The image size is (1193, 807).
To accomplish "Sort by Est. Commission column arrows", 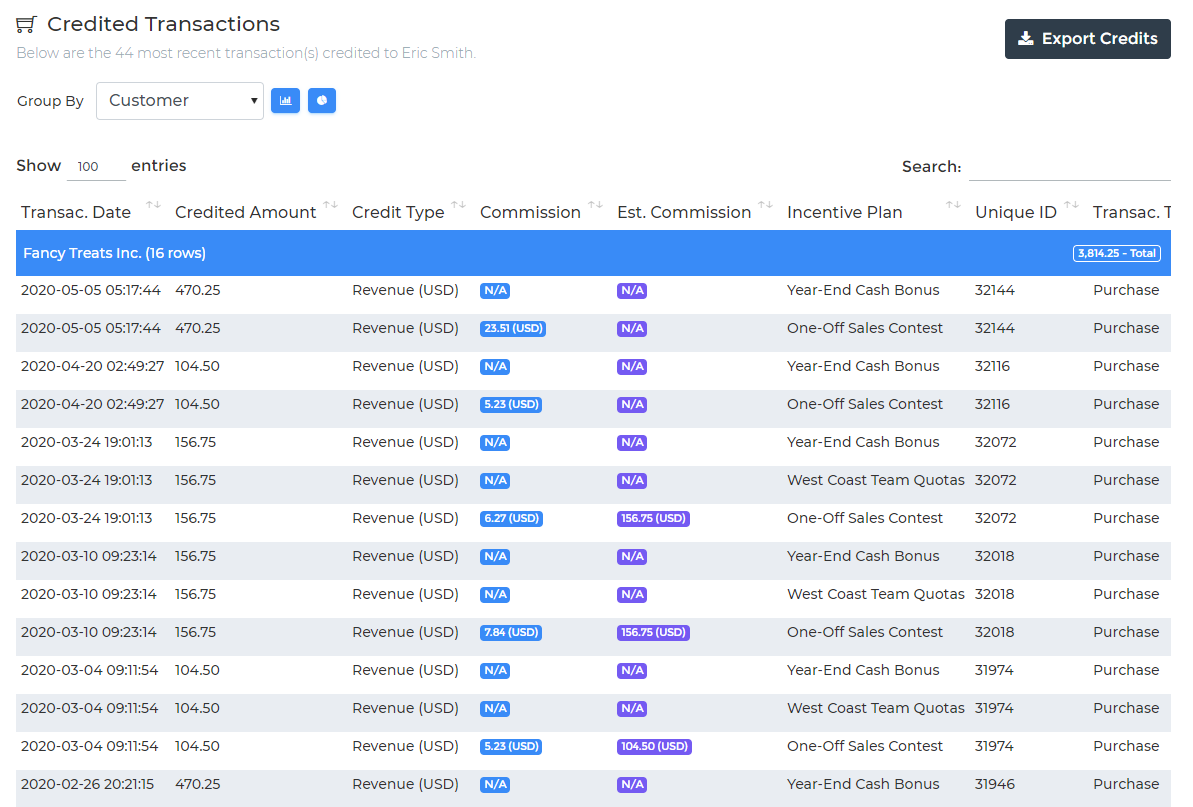I will (x=765, y=206).
